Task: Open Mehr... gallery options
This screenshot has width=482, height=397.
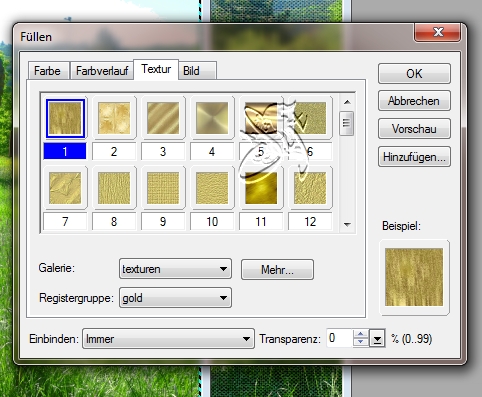Action: point(277,270)
